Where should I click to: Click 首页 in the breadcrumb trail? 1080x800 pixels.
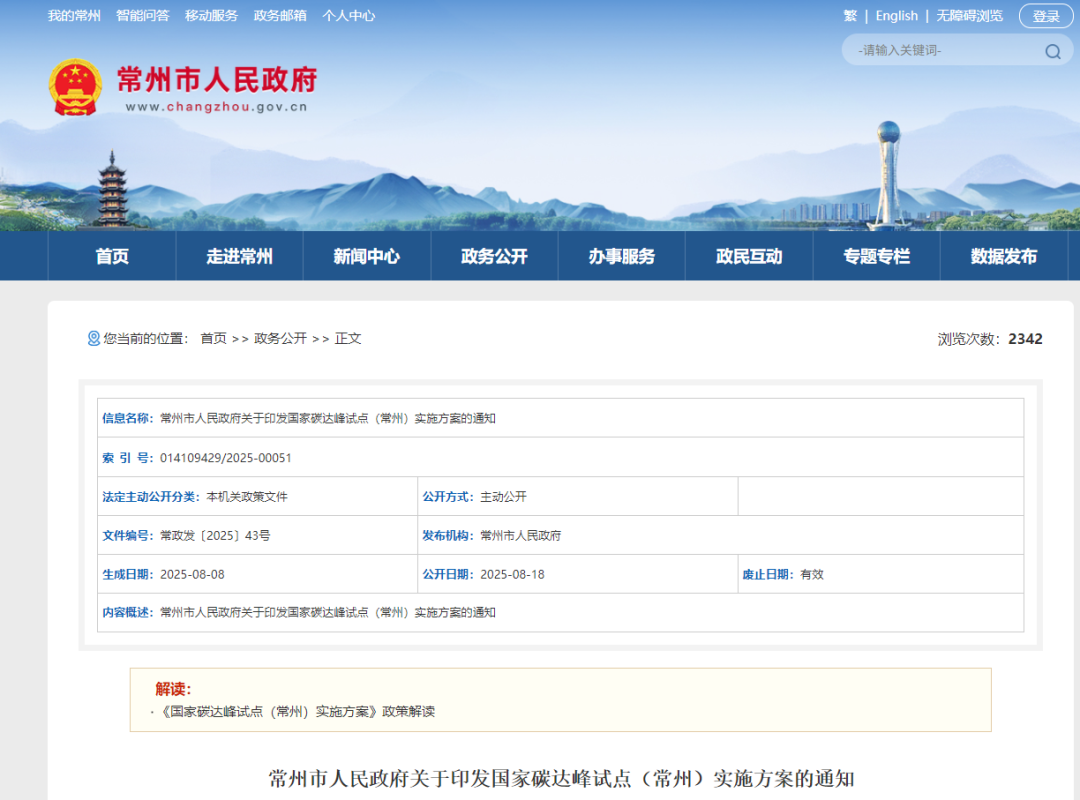click(x=214, y=338)
